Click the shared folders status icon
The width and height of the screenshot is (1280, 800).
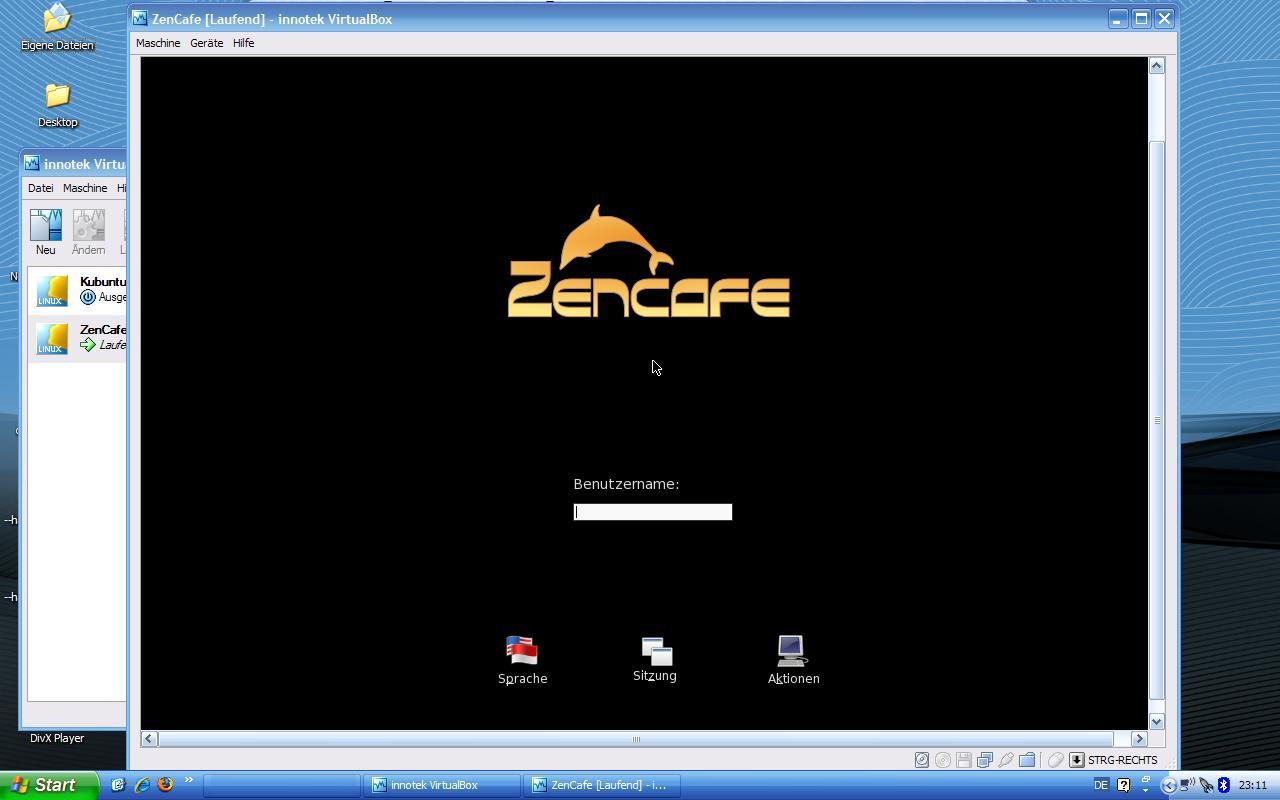pyautogui.click(x=1027, y=760)
